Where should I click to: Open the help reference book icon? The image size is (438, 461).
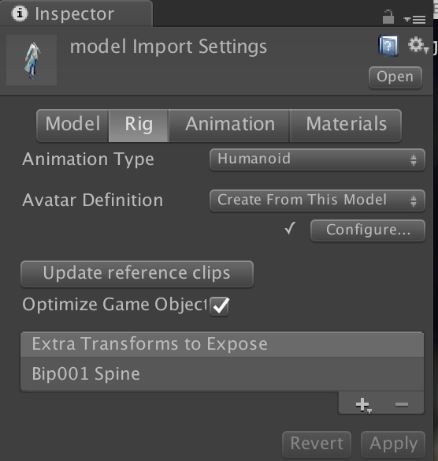pos(388,46)
